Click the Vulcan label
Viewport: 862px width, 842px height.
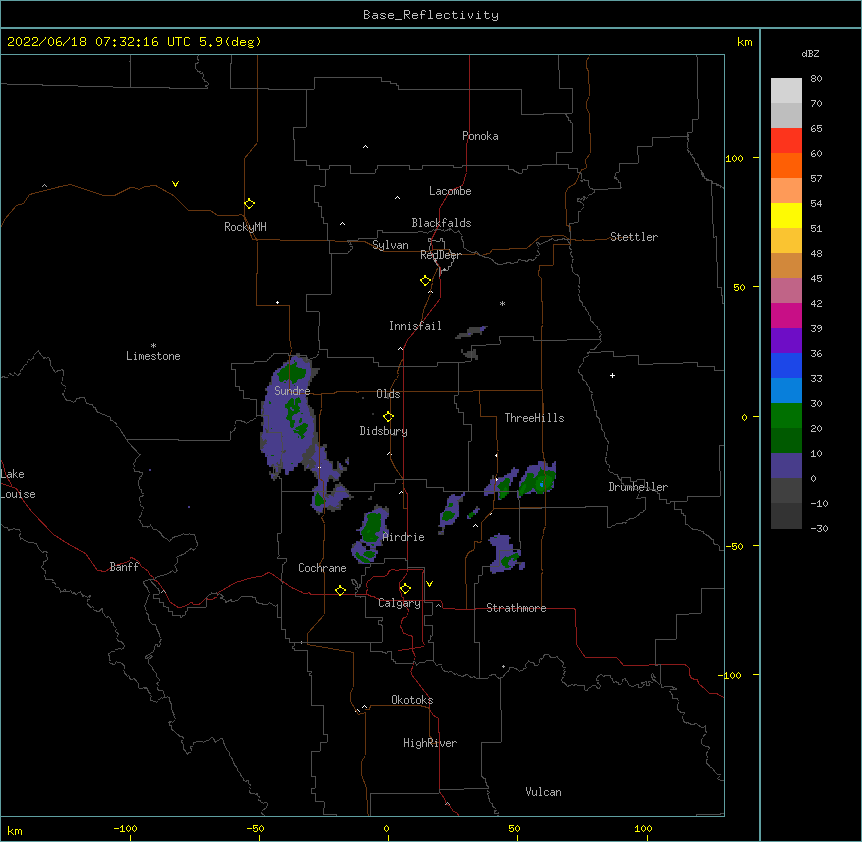[543, 792]
